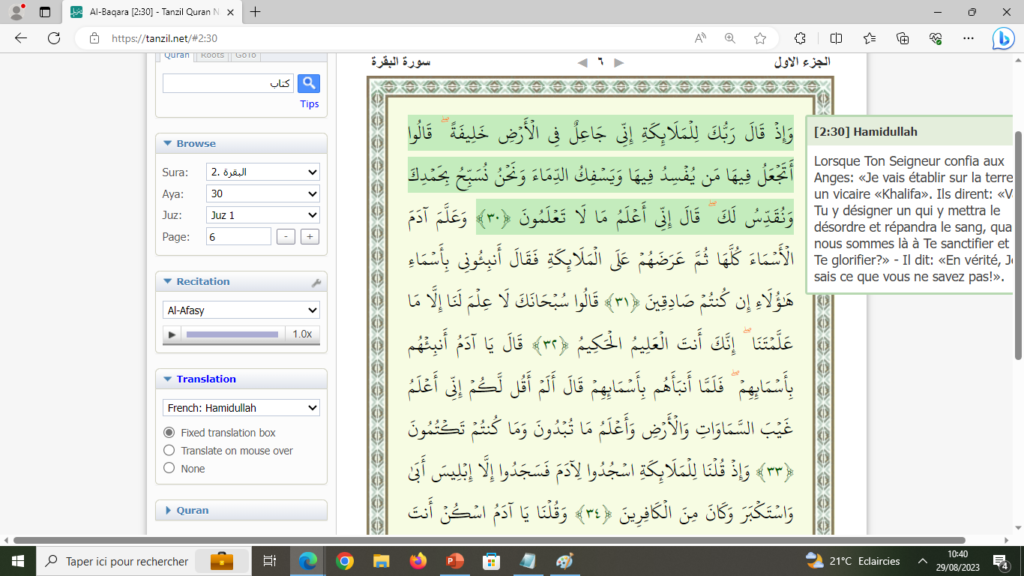This screenshot has height=576, width=1024.
Task: Change the 1.0x playback speed
Action: [x=302, y=334]
